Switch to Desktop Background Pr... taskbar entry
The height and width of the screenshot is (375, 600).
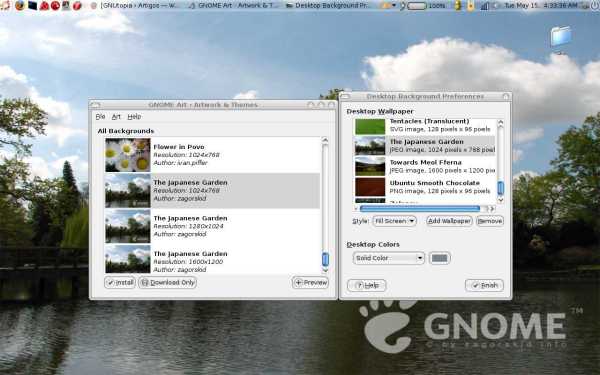[x=328, y=6]
